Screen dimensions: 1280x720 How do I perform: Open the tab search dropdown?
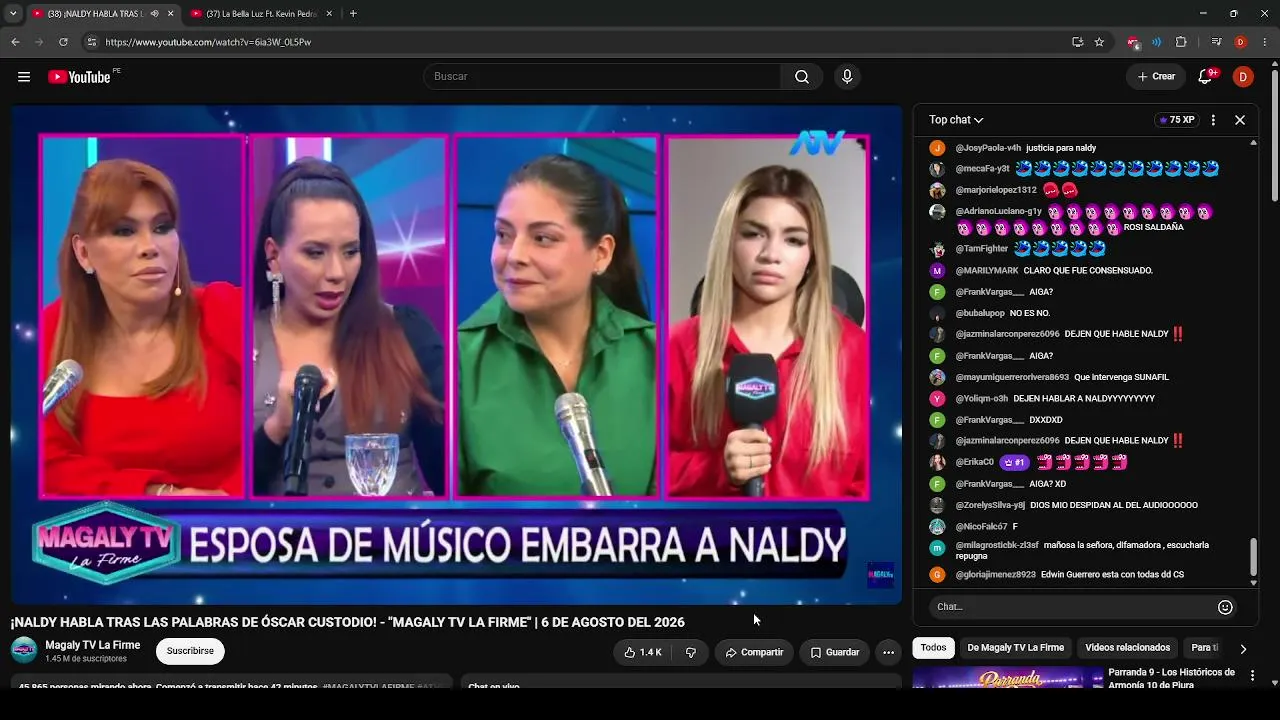13,14
